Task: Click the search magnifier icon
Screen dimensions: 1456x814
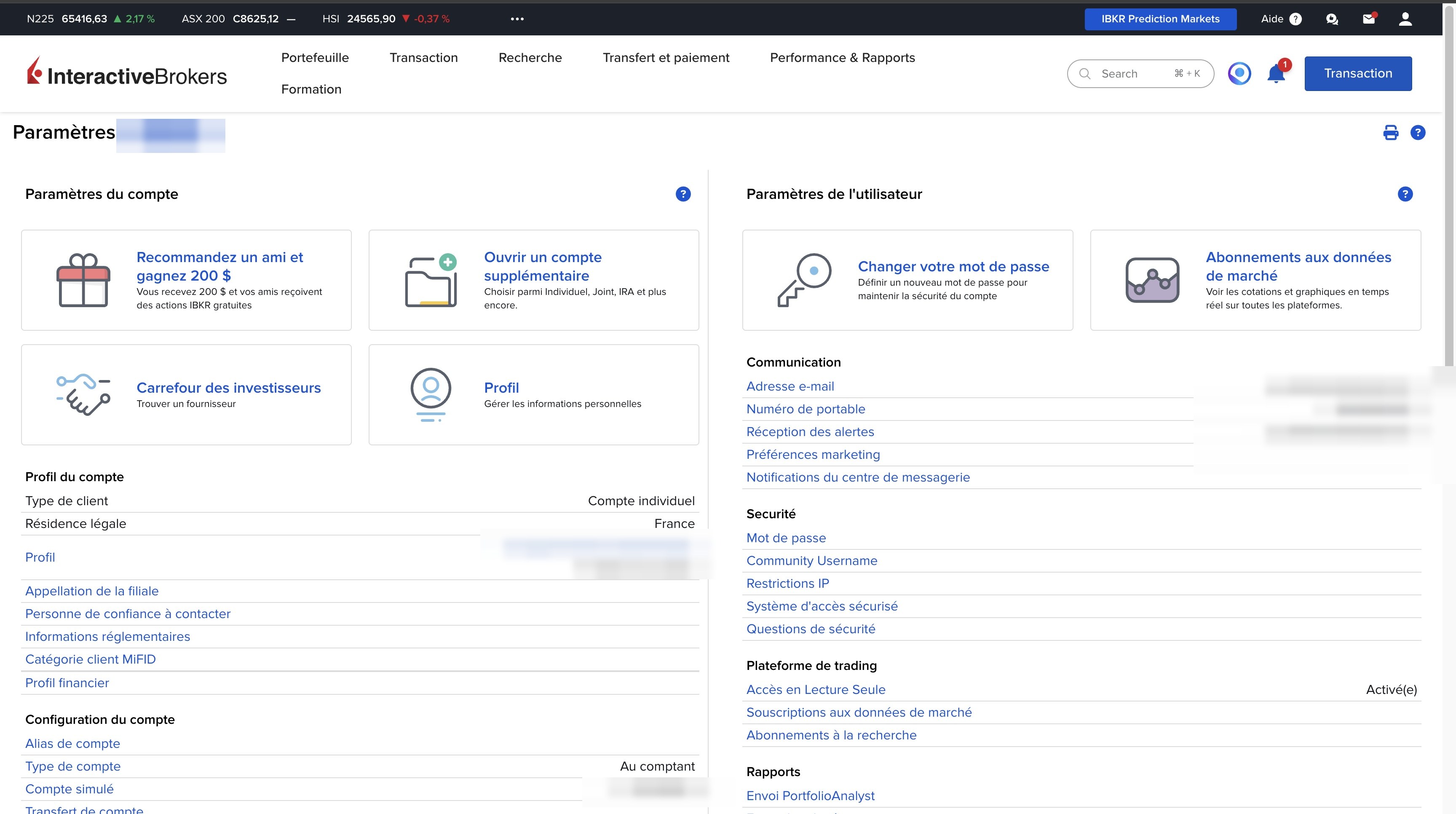Action: click(x=1085, y=73)
